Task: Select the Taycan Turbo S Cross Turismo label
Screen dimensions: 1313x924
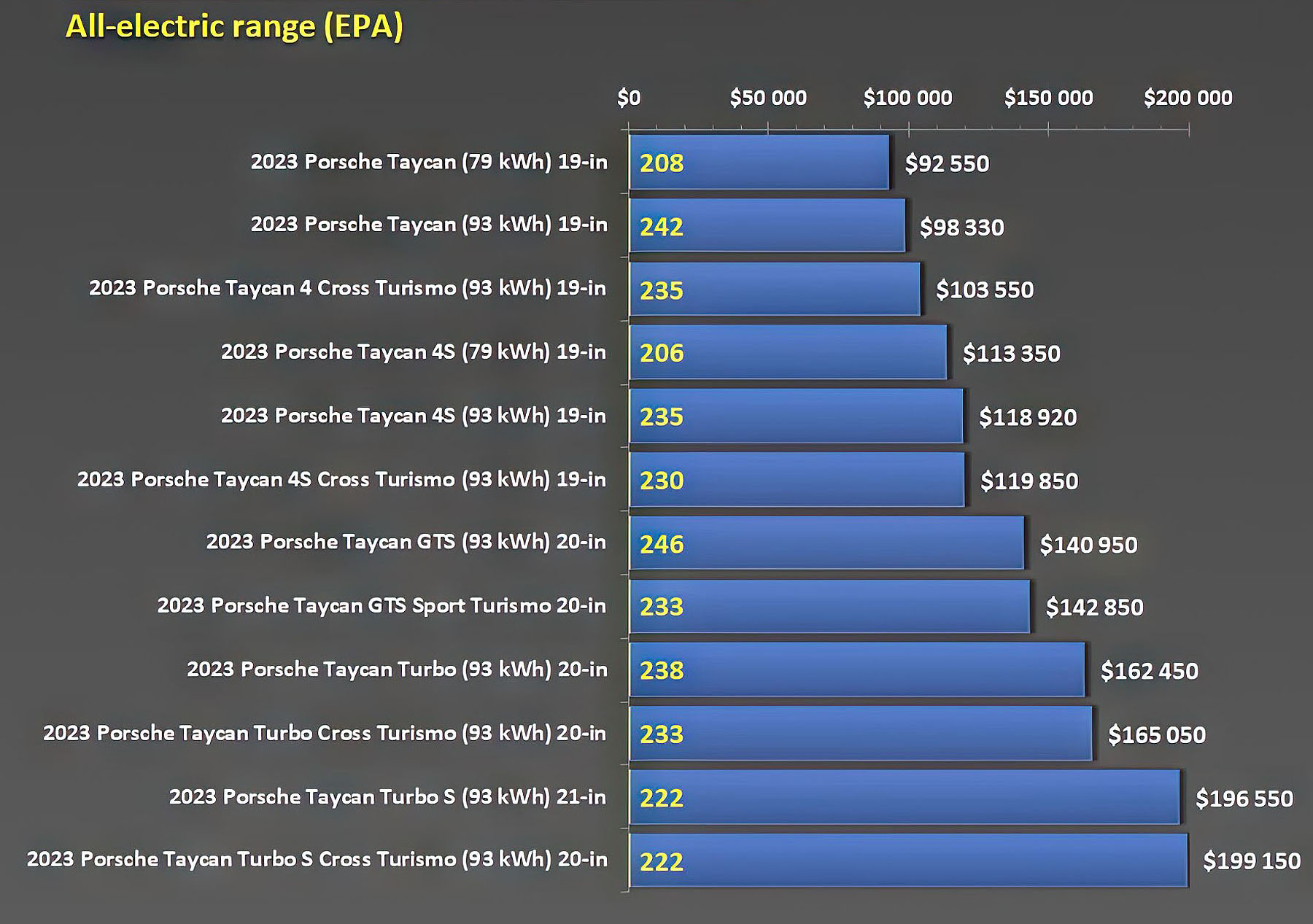Action: coord(317,860)
